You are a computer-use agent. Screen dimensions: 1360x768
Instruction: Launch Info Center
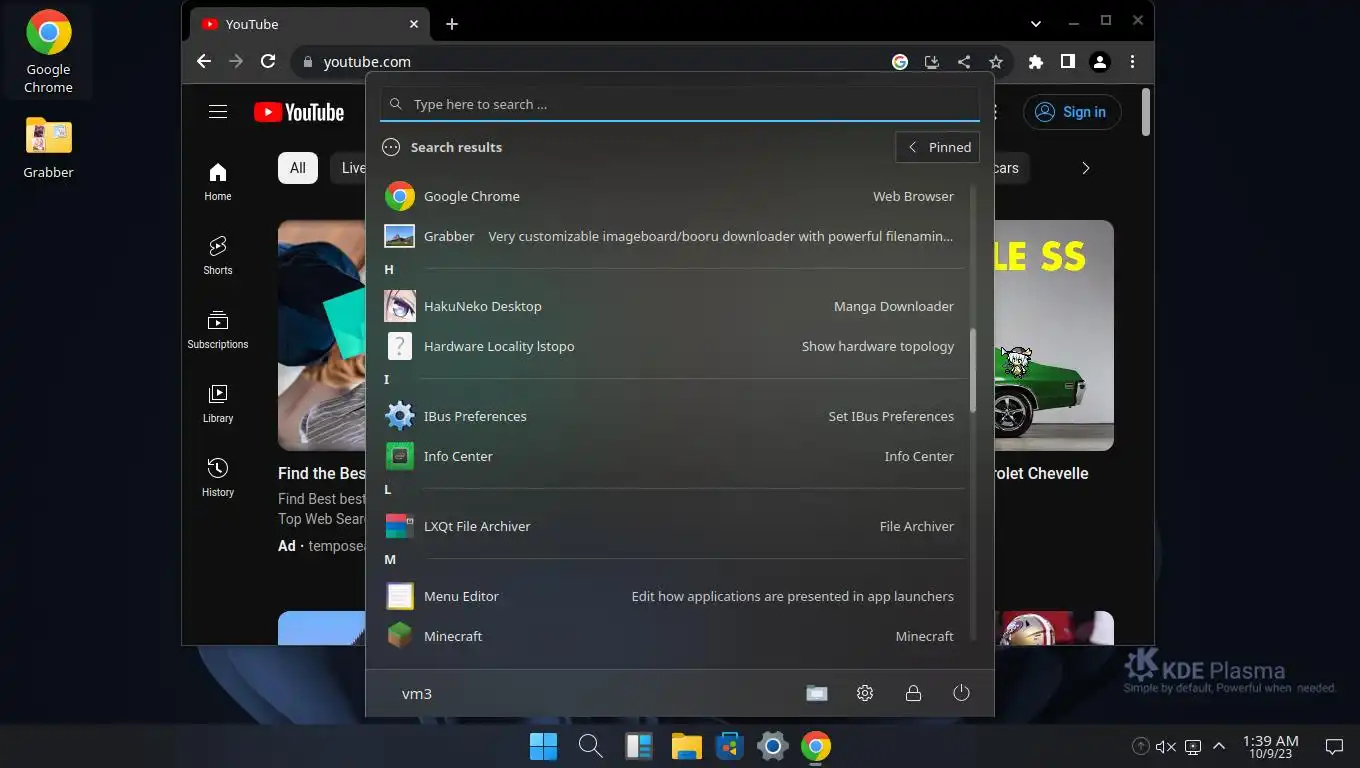[669, 456]
